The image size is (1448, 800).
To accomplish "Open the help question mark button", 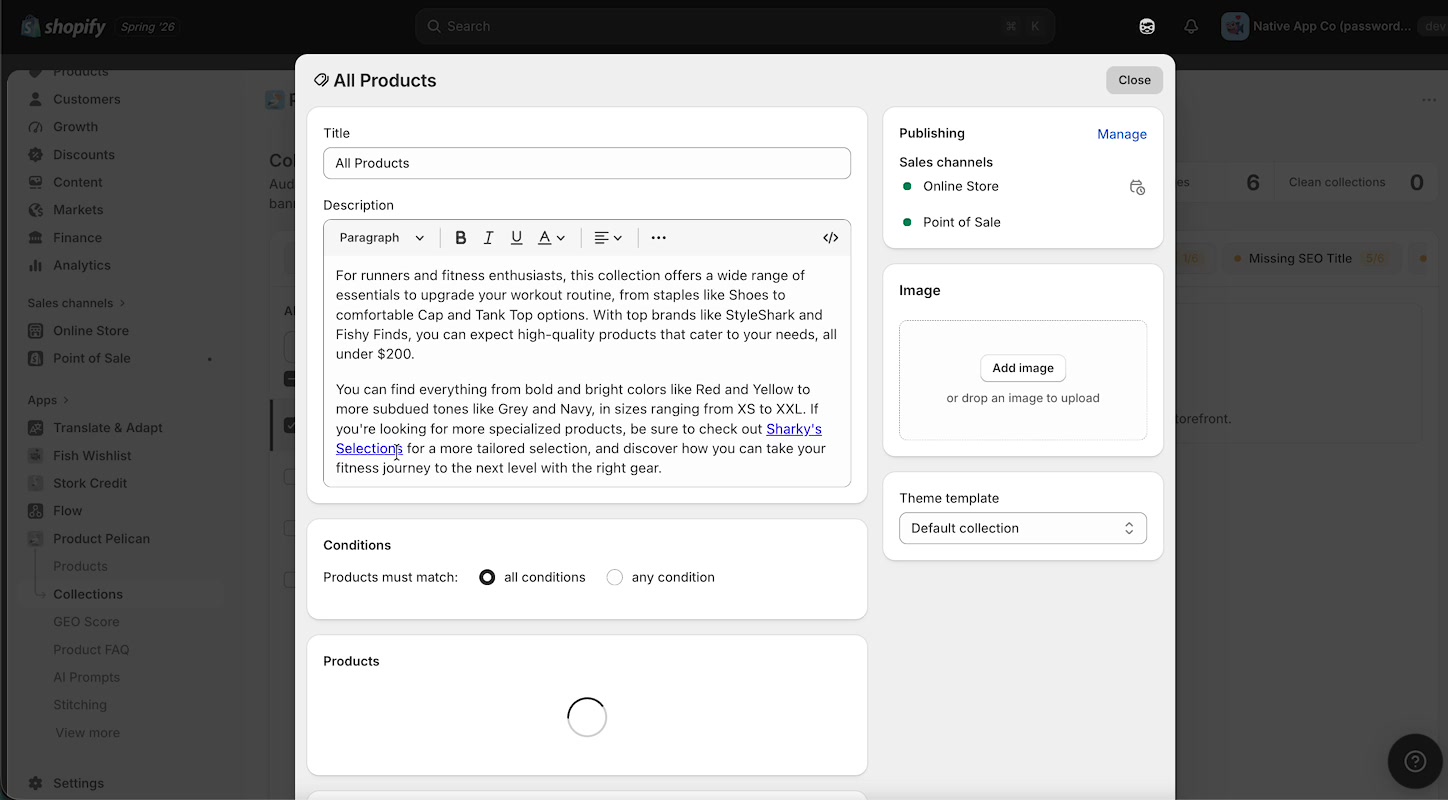I will click(1415, 762).
